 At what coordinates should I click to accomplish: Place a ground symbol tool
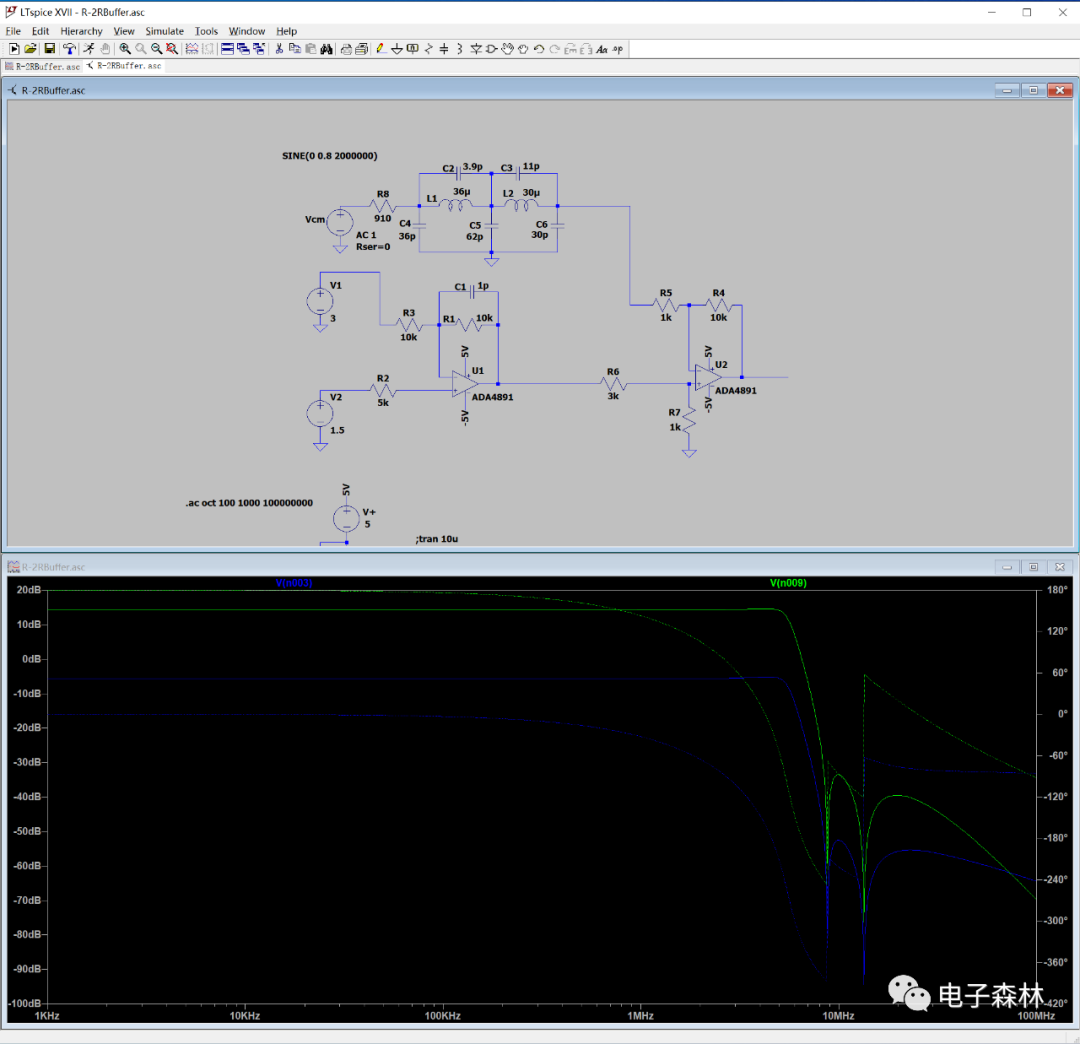click(x=397, y=49)
